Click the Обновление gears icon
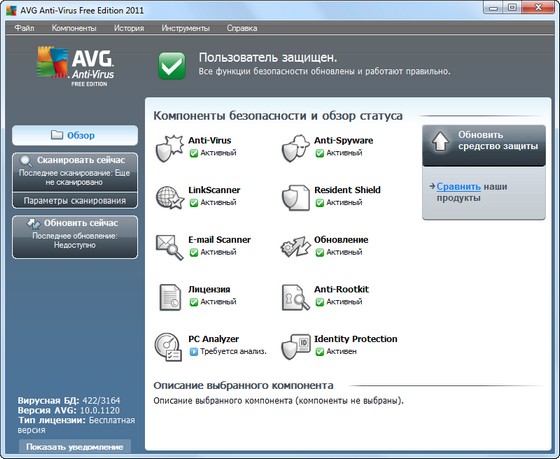The image size is (560, 459). click(x=296, y=246)
